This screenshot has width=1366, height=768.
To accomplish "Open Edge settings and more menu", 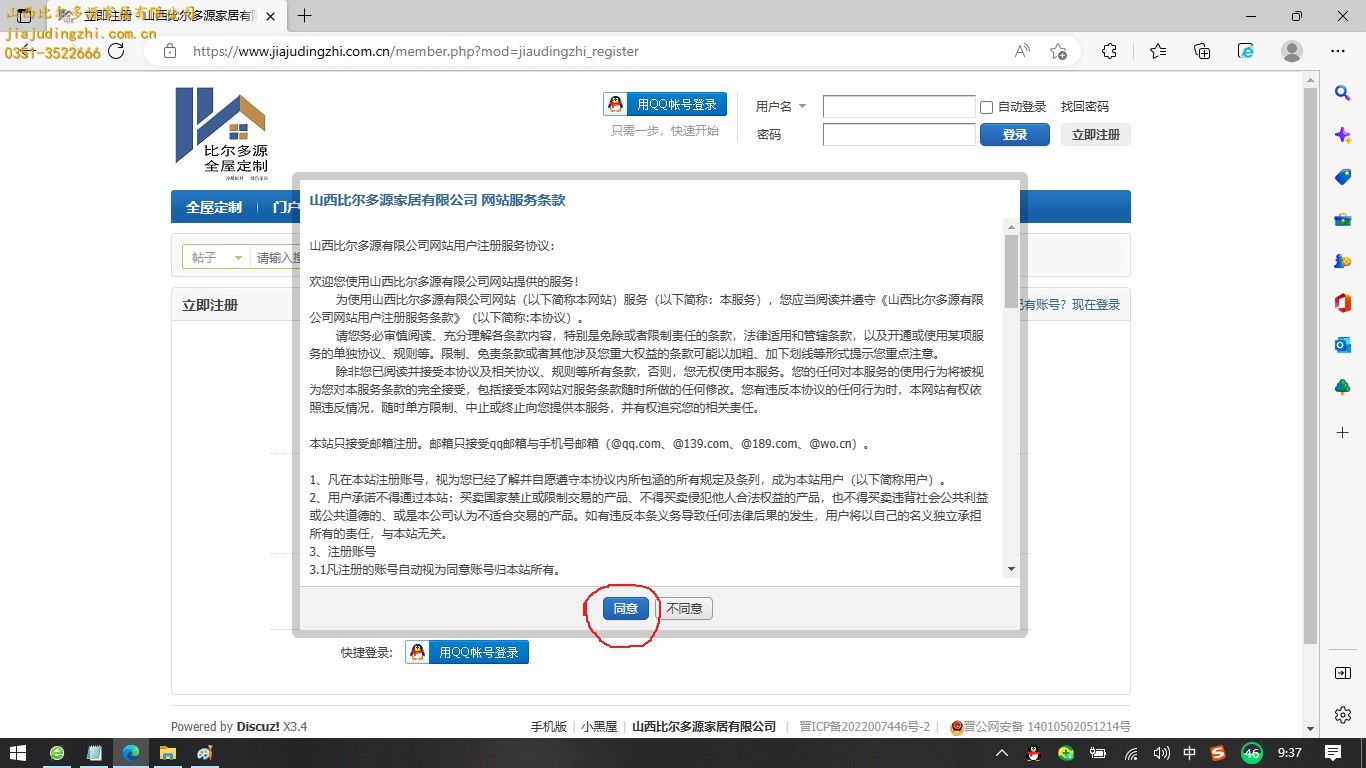I will point(1338,51).
